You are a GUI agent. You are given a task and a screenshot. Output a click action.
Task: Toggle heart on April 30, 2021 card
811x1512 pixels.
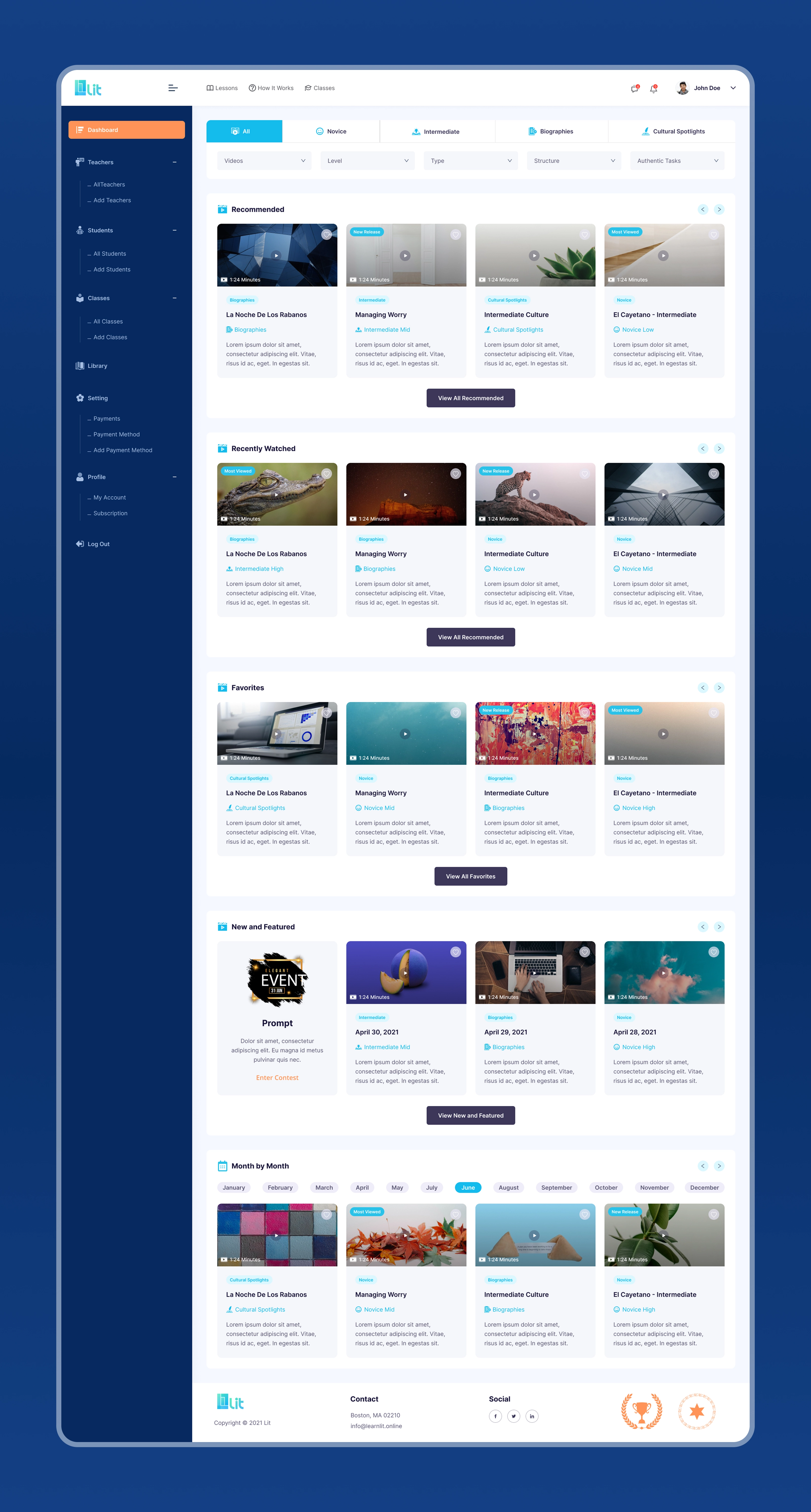coord(455,952)
